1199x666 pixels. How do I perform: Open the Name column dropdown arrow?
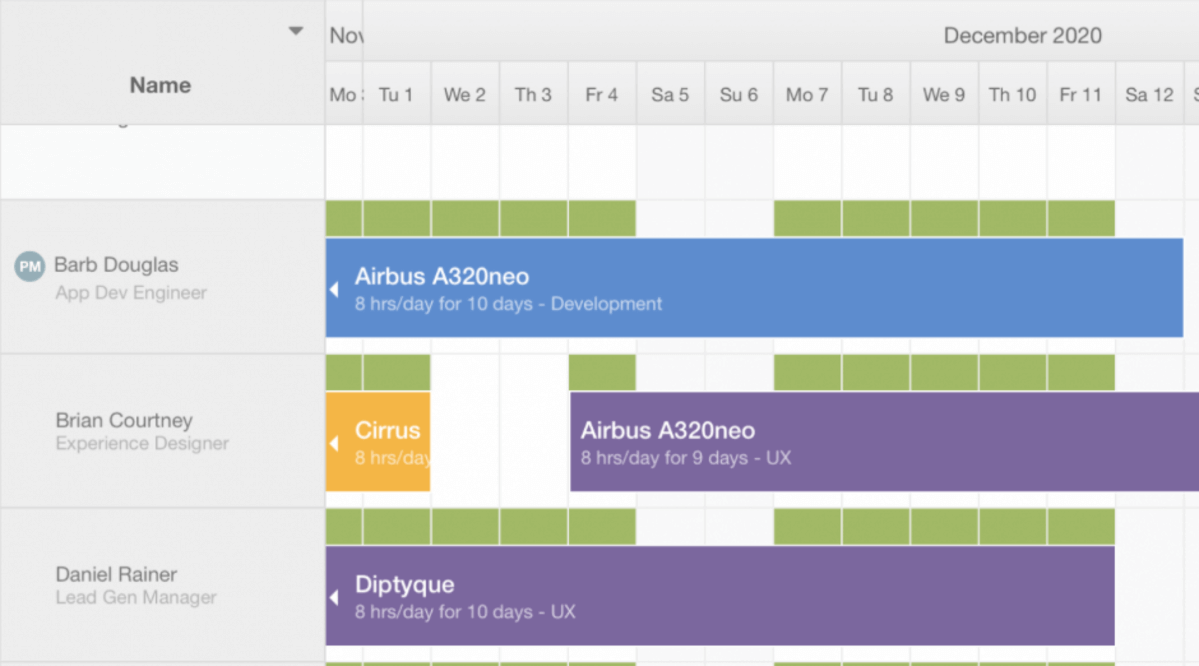coord(296,31)
